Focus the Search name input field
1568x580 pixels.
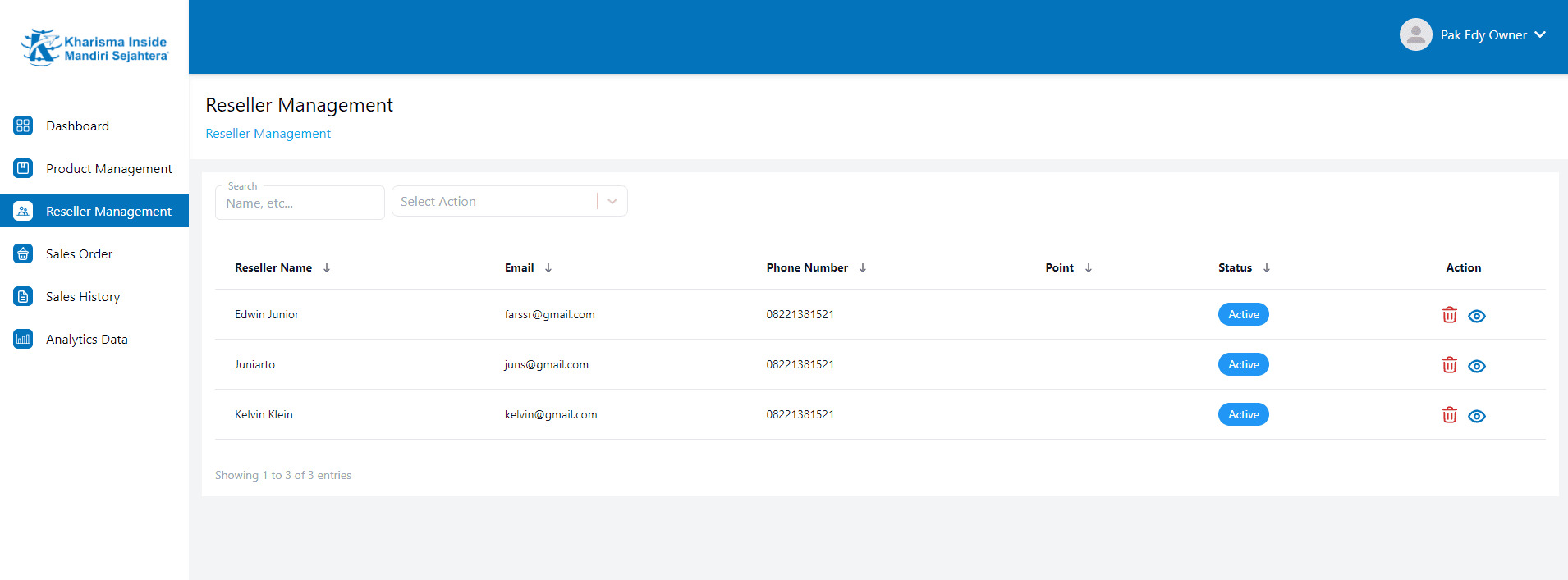pyautogui.click(x=300, y=203)
